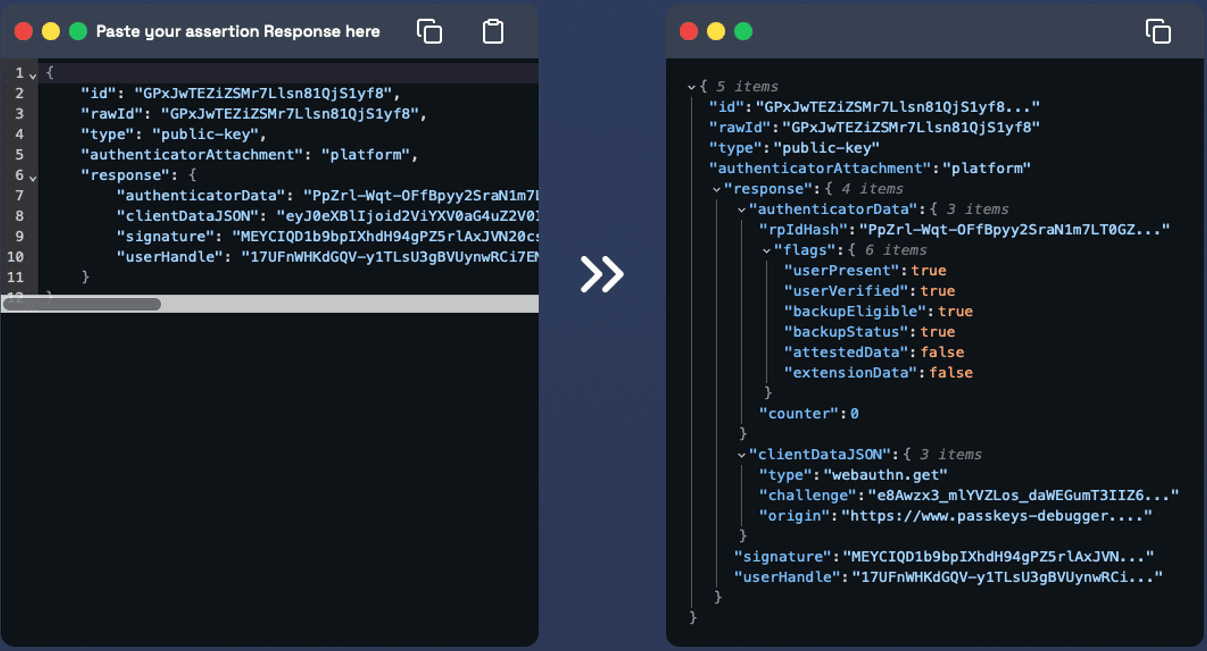Collapse the "flags" node in the output tree
This screenshot has width=1207, height=651.
[766, 251]
